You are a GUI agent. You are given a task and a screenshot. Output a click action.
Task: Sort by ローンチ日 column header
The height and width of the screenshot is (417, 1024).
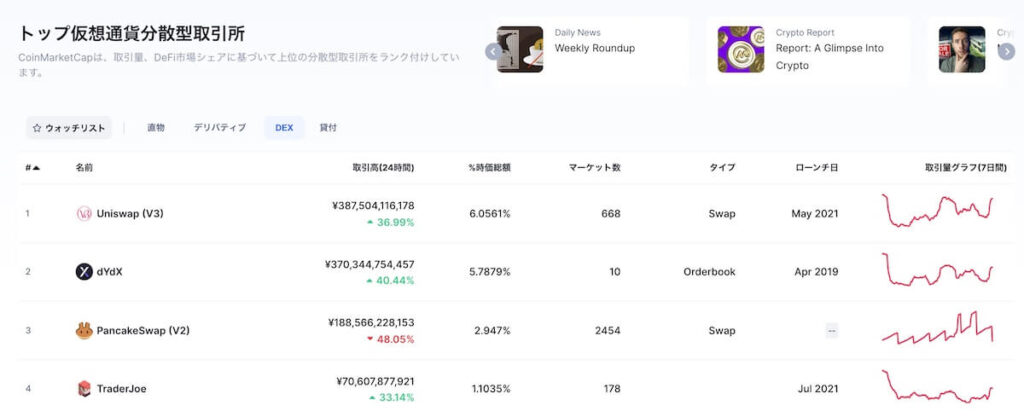pyautogui.click(x=816, y=168)
